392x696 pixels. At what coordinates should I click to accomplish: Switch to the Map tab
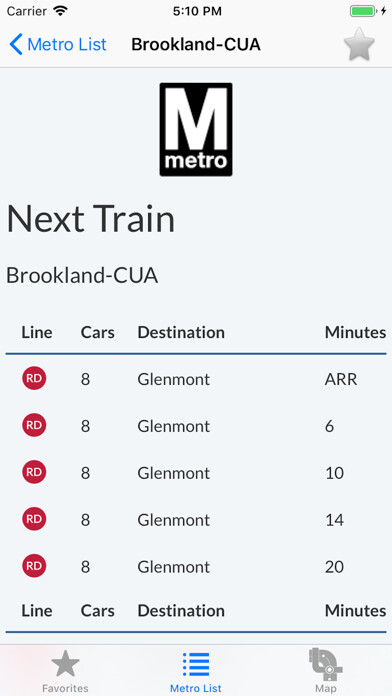click(326, 671)
